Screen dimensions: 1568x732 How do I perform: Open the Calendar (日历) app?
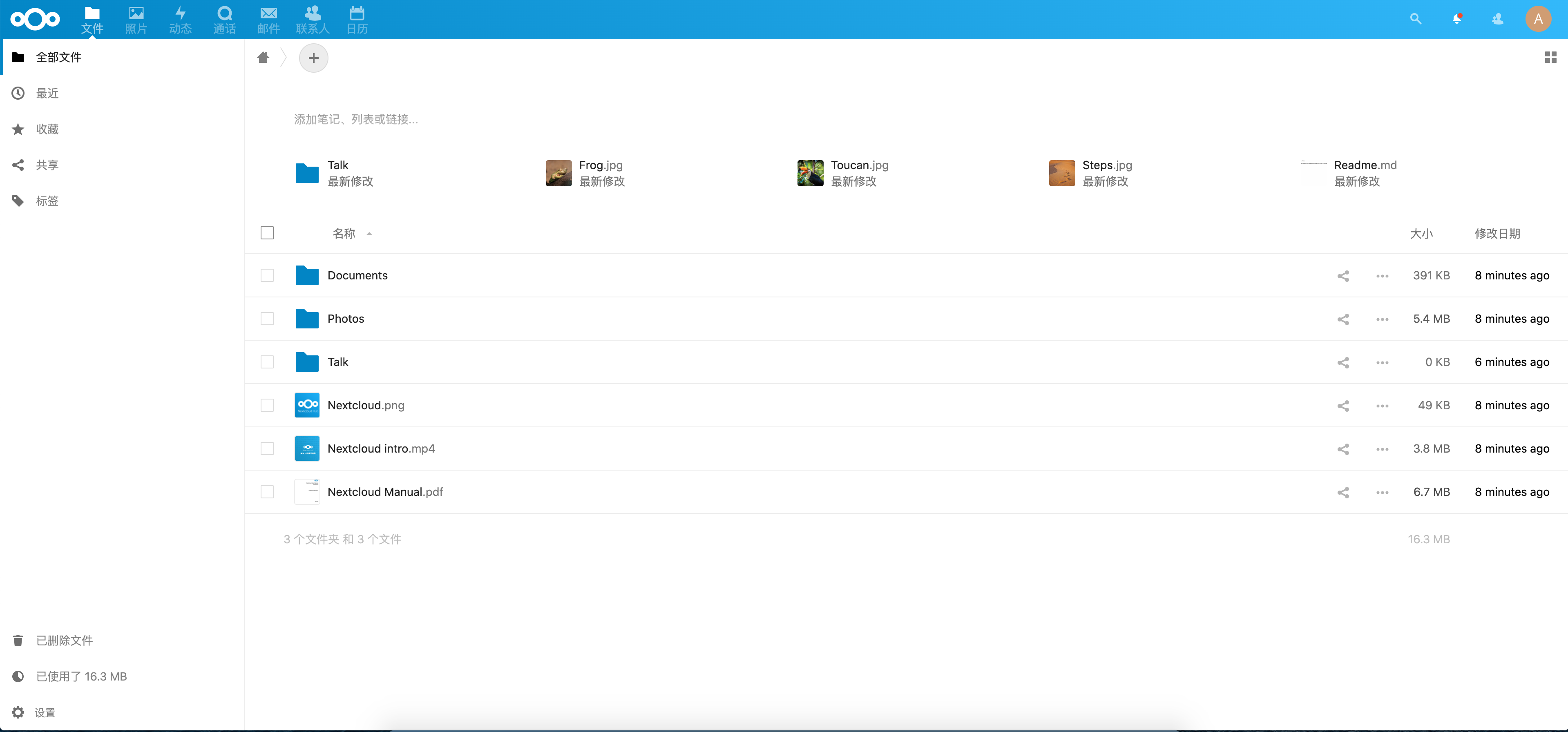(x=357, y=20)
